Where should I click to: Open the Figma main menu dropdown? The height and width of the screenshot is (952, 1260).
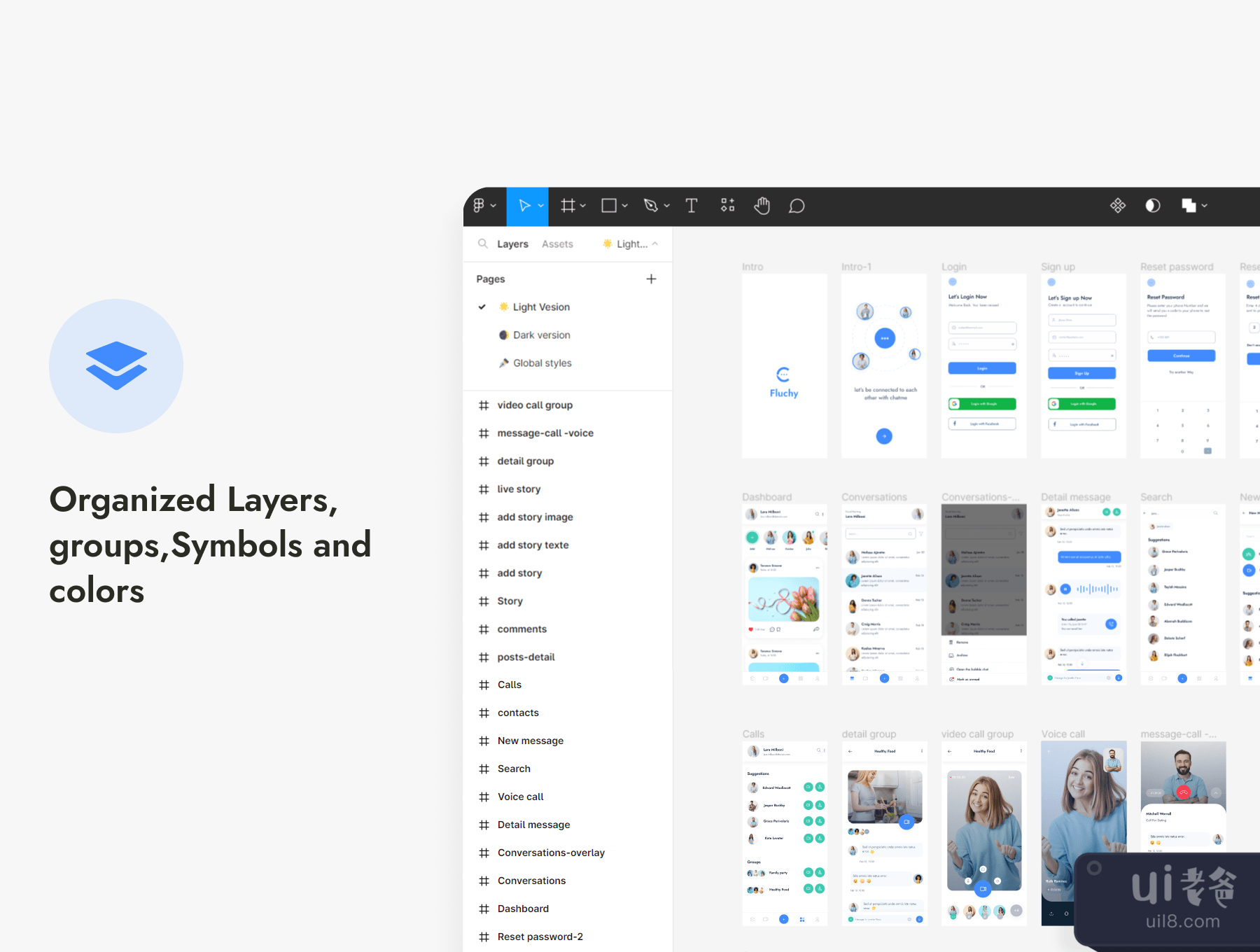(484, 206)
